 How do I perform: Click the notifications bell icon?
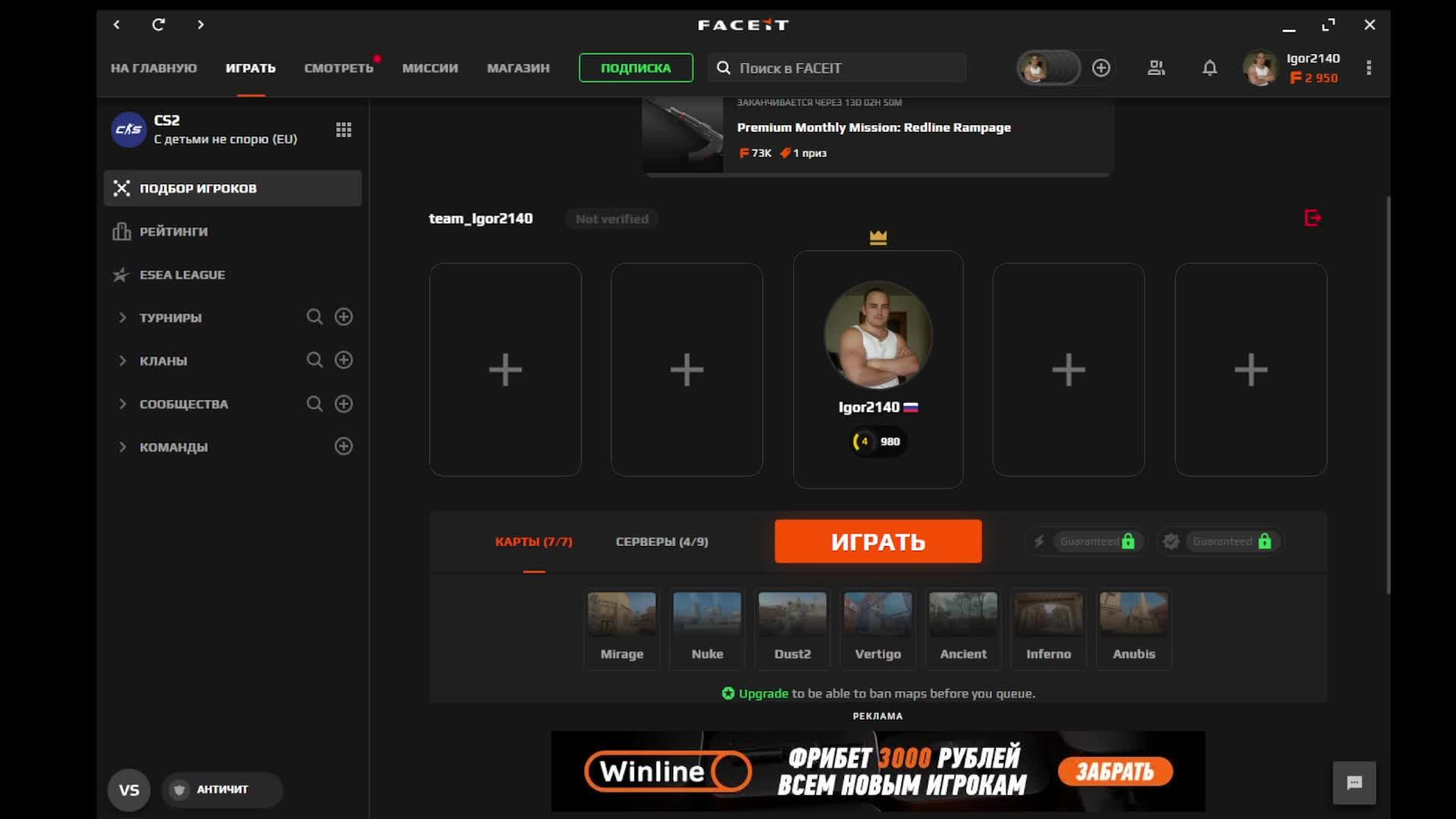pos(1210,68)
